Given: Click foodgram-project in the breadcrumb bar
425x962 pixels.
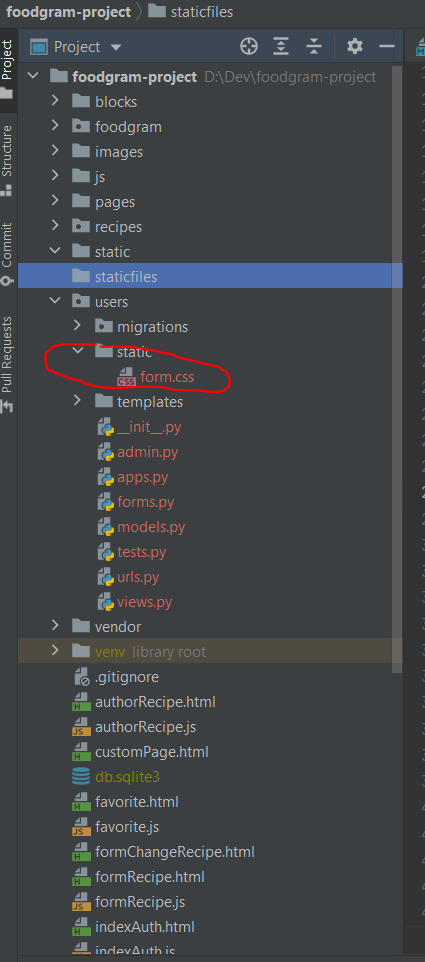Looking at the screenshot, I should click(67, 12).
